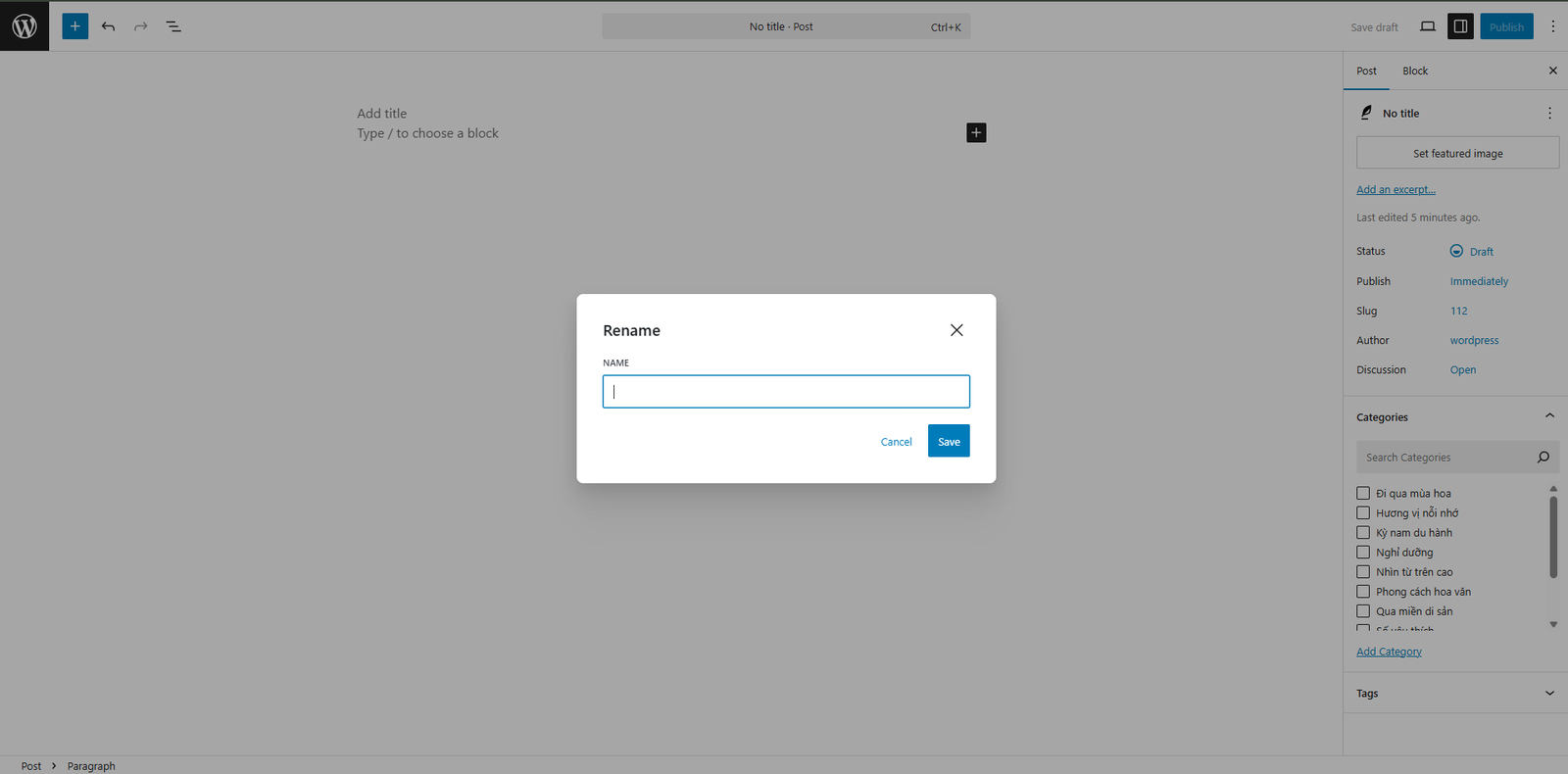Image resolution: width=1568 pixels, height=774 pixels.
Task: Select the Phong cách hoa văn checkbox
Action: pos(1363,592)
